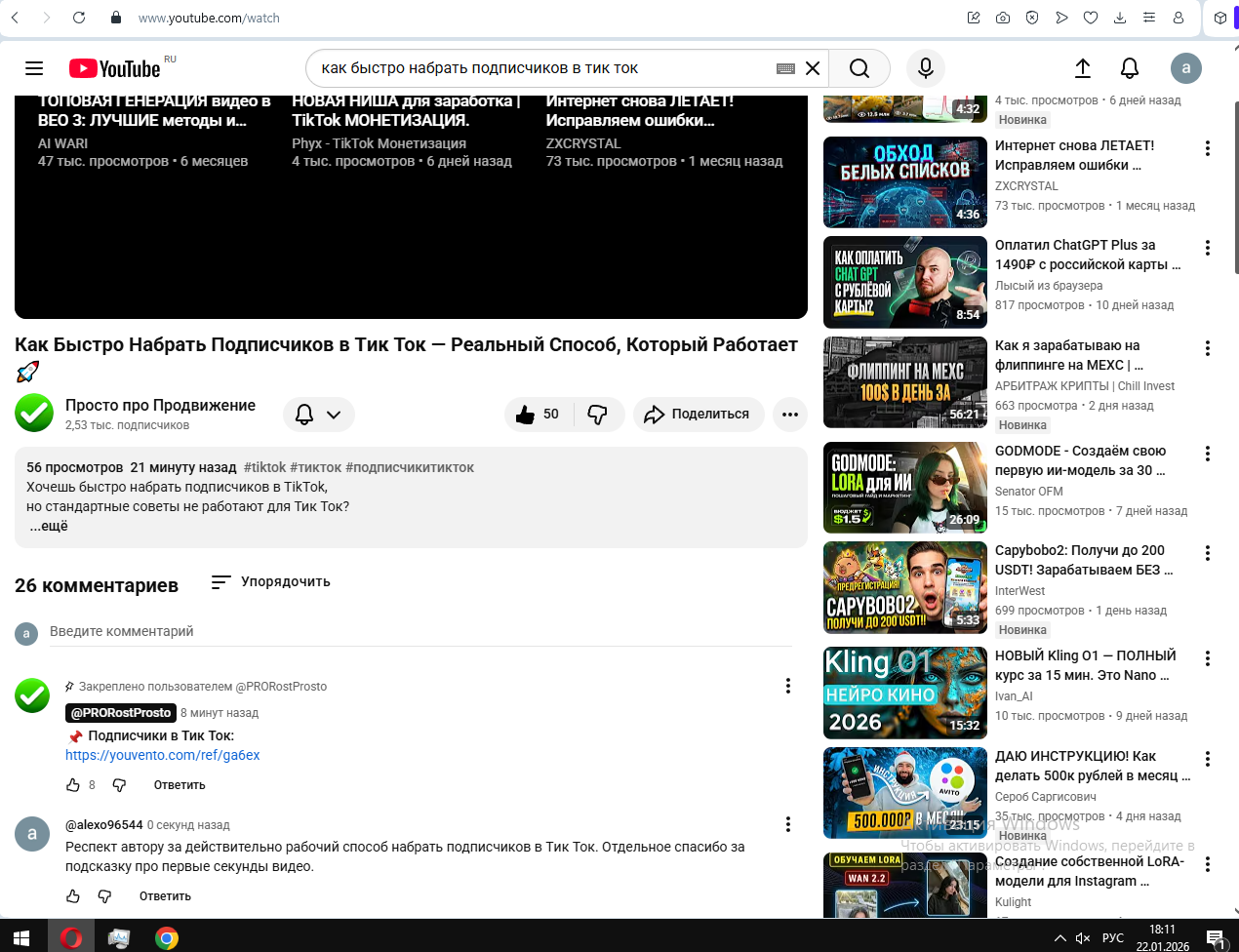Open the pinned comment's three-dot menu

point(787,686)
